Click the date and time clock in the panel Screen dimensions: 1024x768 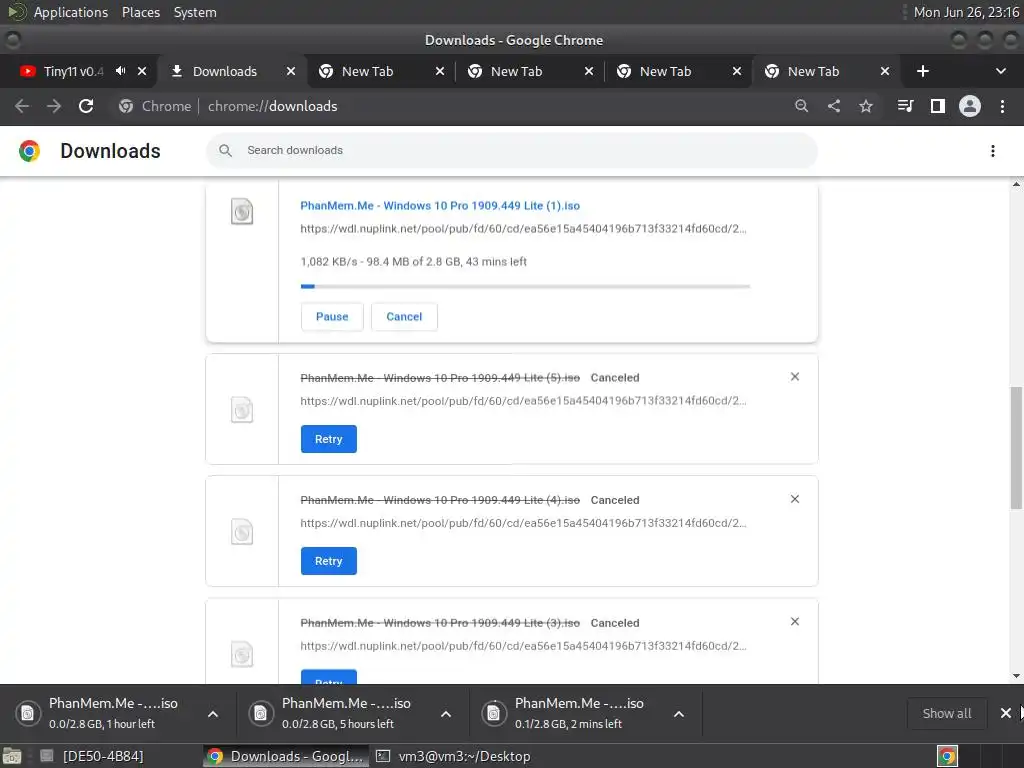point(966,12)
